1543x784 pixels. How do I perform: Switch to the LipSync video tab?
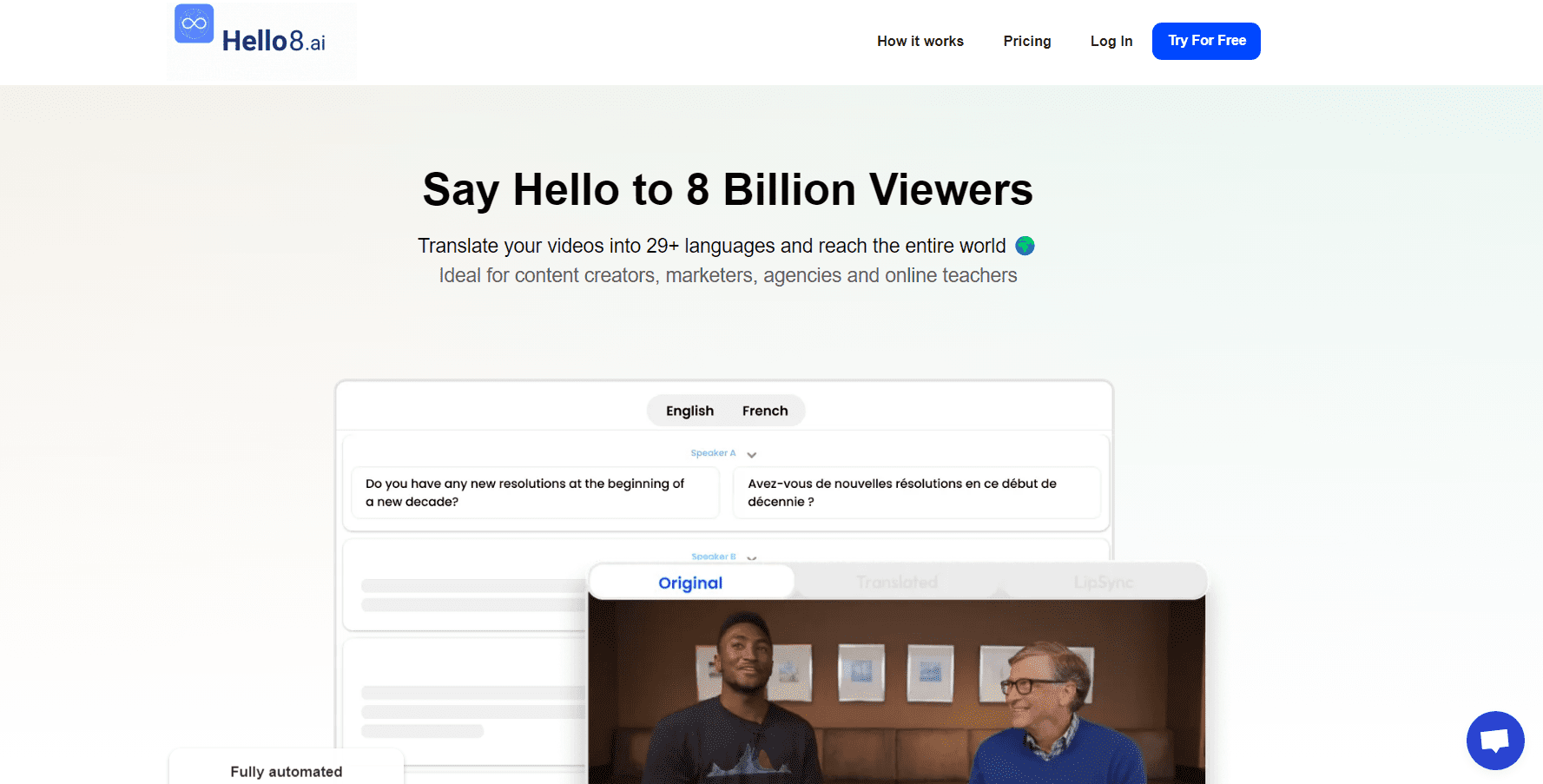[1103, 583]
